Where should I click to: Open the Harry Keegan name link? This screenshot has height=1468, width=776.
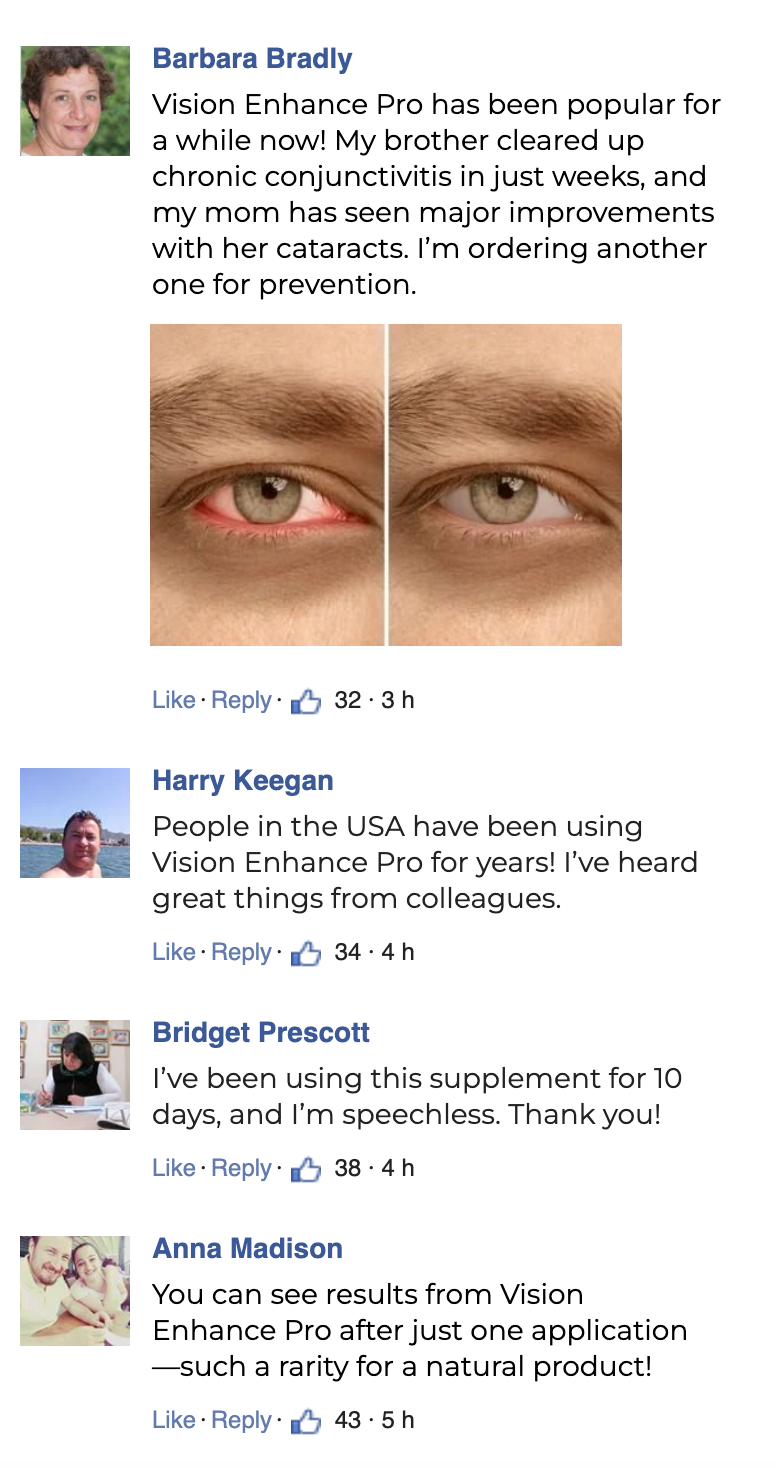pos(243,781)
